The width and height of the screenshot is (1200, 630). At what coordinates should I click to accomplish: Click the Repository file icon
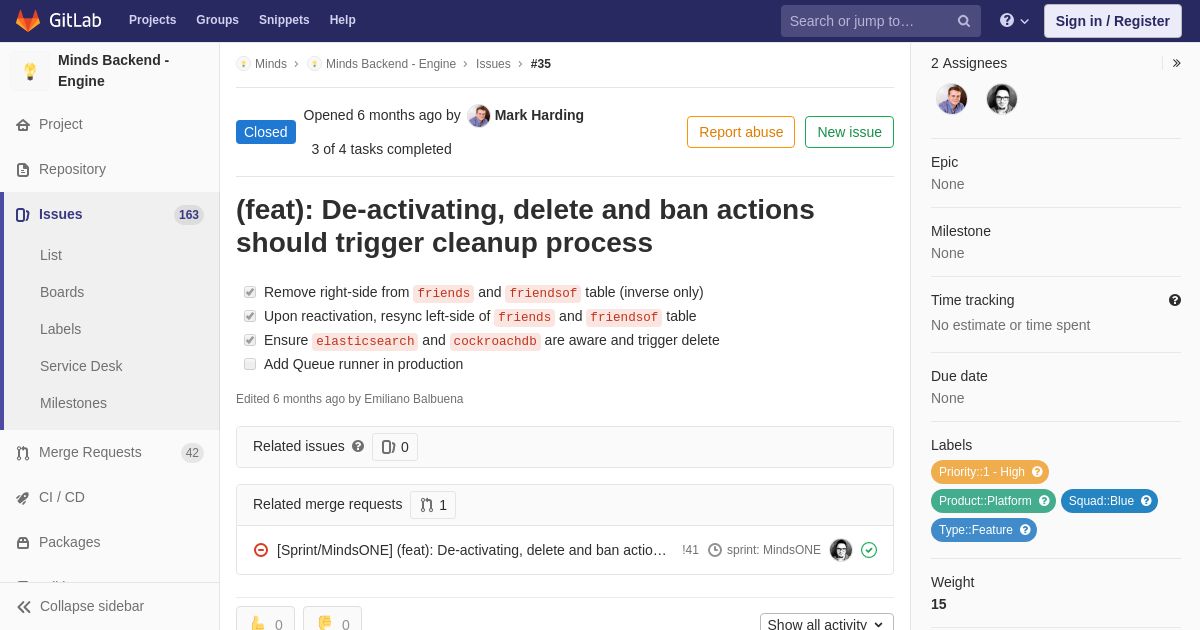tap(23, 170)
